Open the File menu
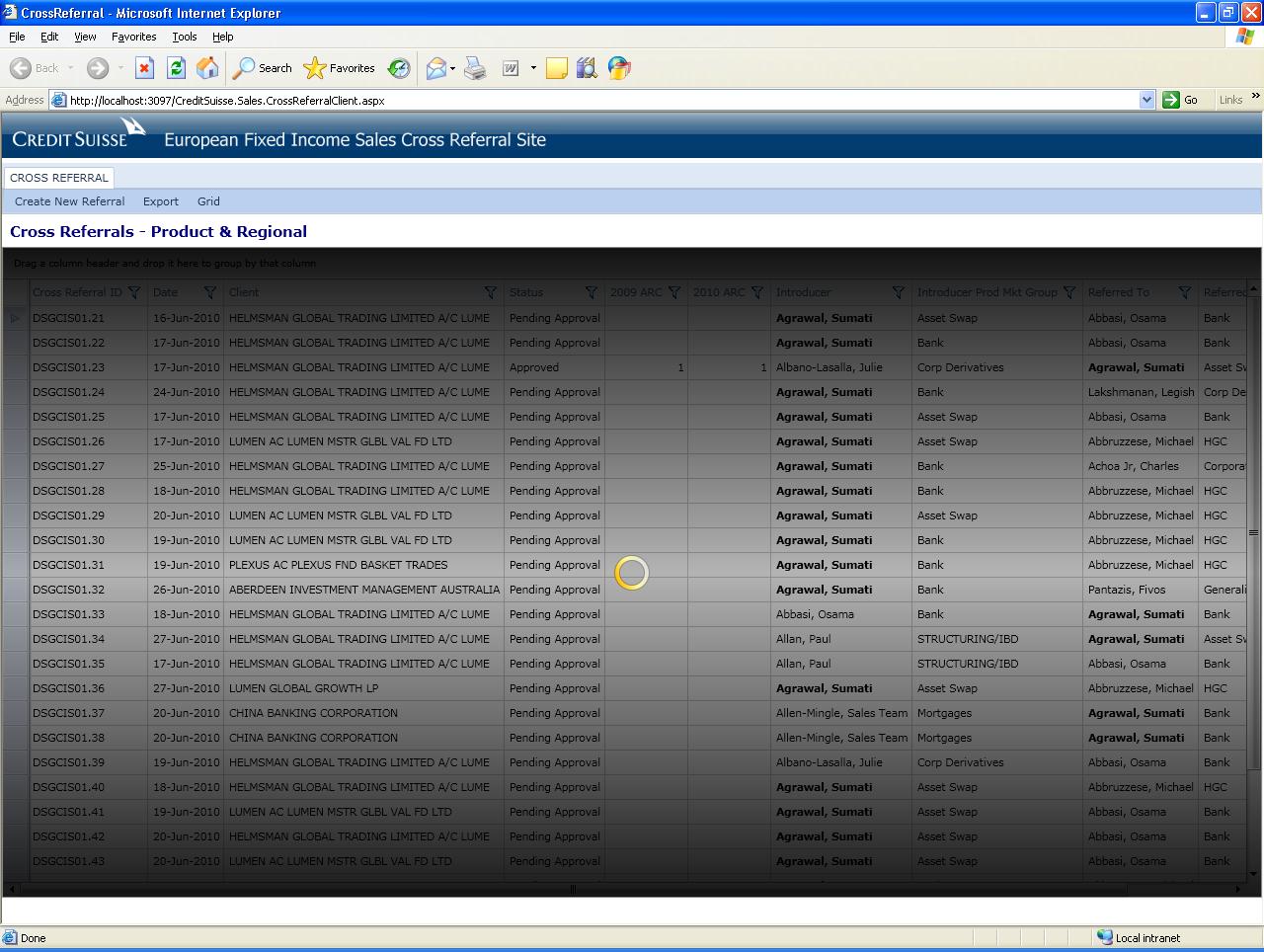Viewport: 1264px width, 952px height. click(17, 37)
